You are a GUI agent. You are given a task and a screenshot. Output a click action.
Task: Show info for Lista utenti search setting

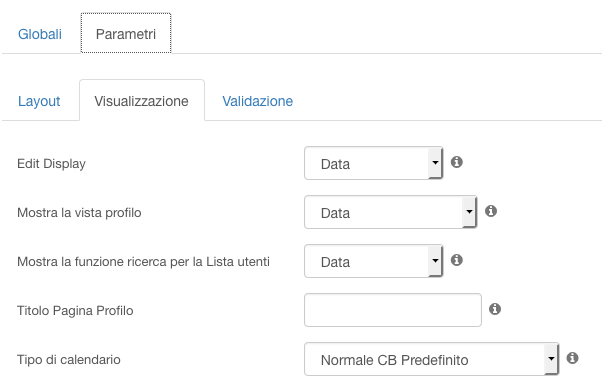click(456, 260)
